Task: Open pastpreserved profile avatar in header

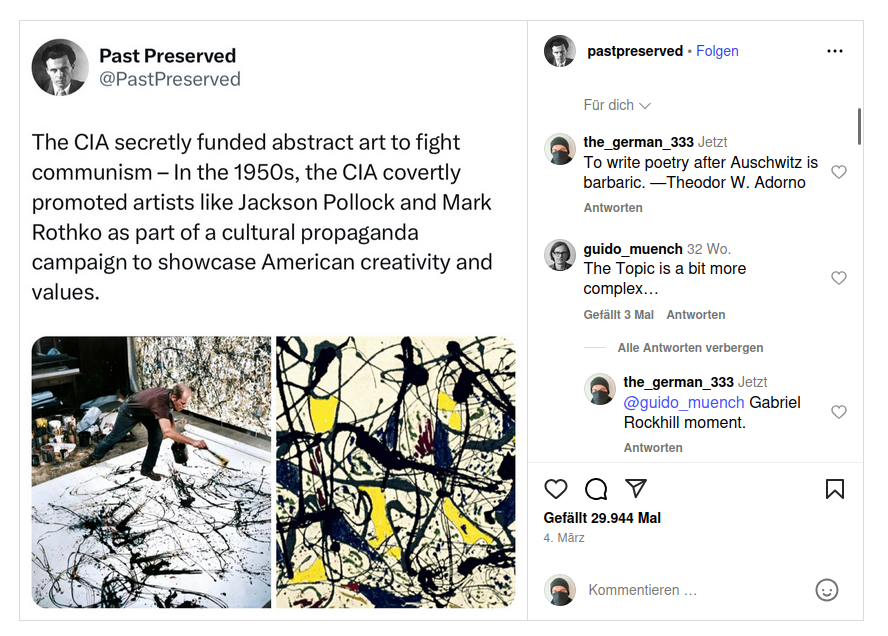Action: 560,51
